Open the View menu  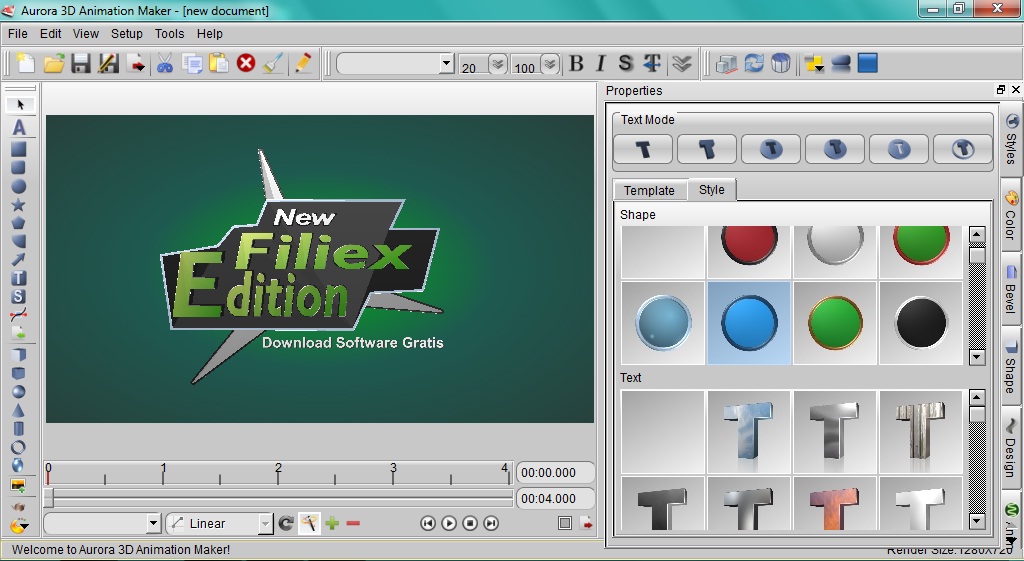pos(86,33)
